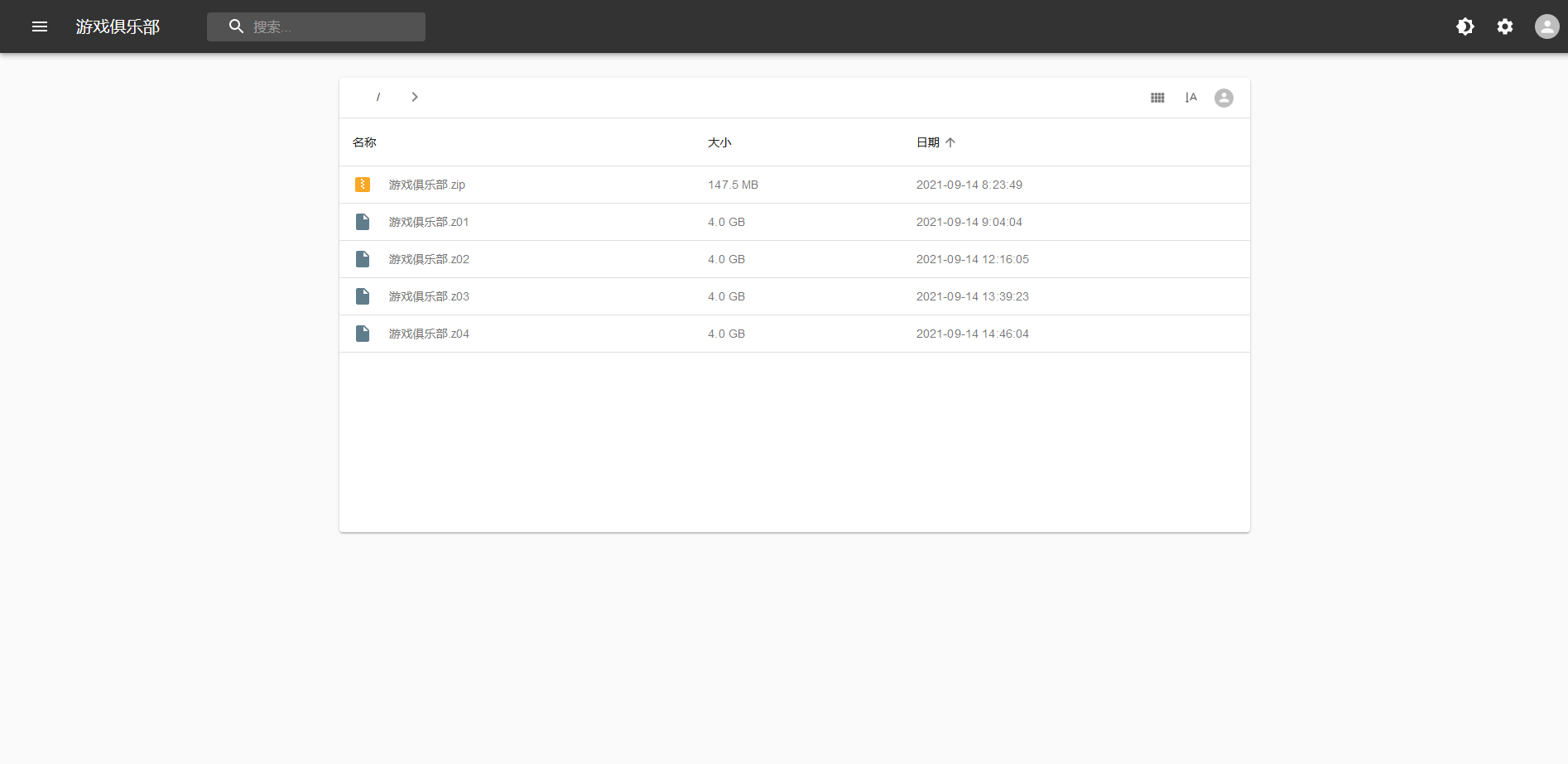Go to root folder breadcrumb slash

pyautogui.click(x=378, y=97)
